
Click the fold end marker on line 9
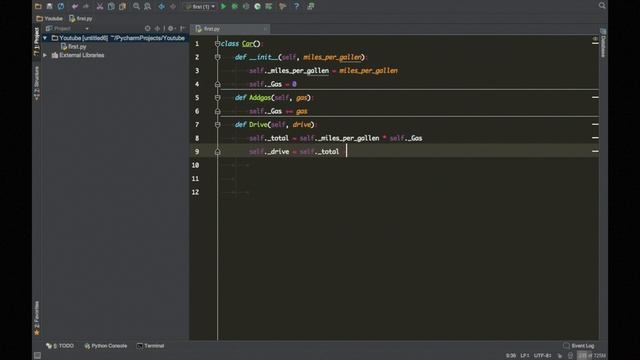point(217,151)
